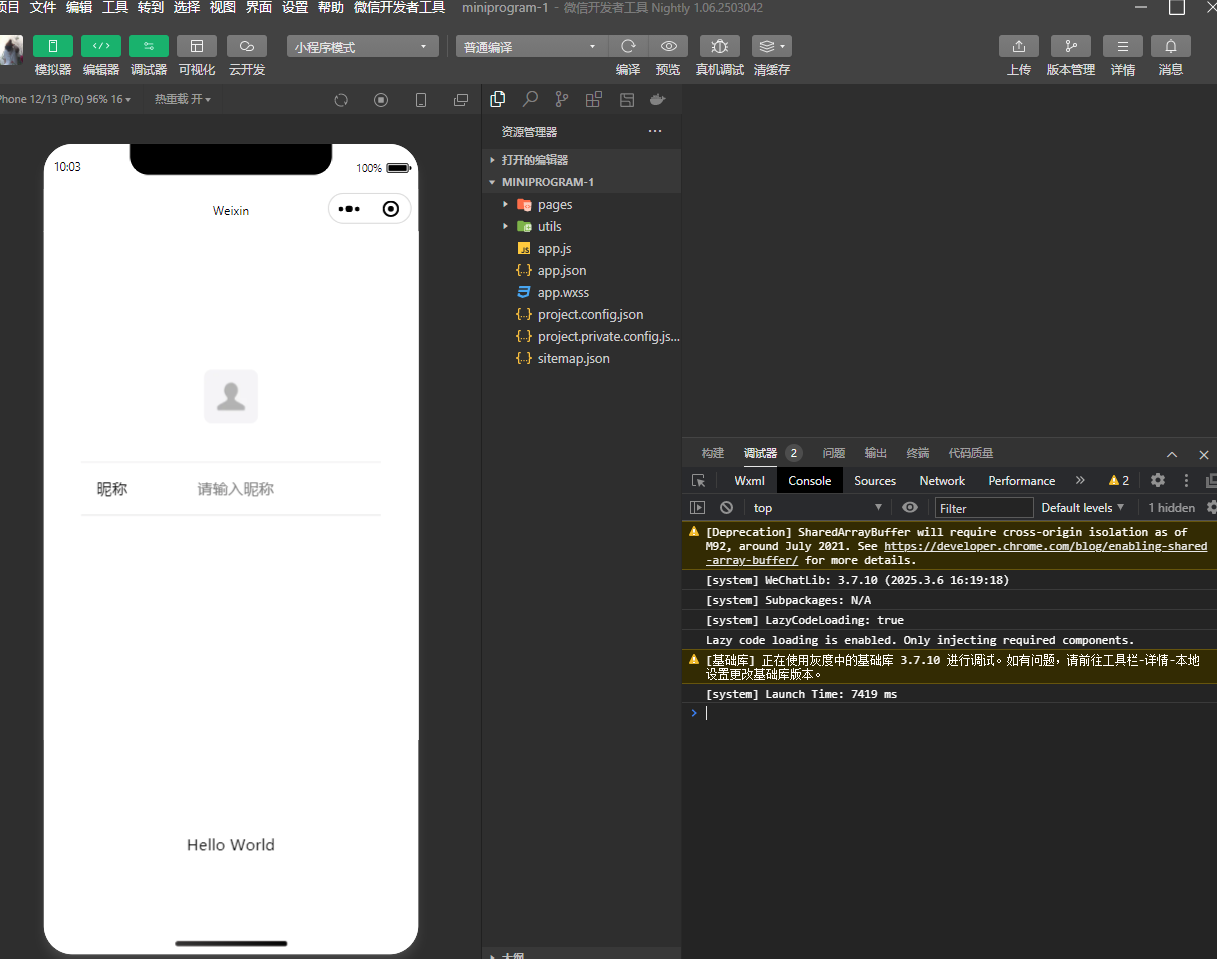Switch to the 问题 problems tab
Viewport: 1217px width, 959px height.
pyautogui.click(x=833, y=453)
